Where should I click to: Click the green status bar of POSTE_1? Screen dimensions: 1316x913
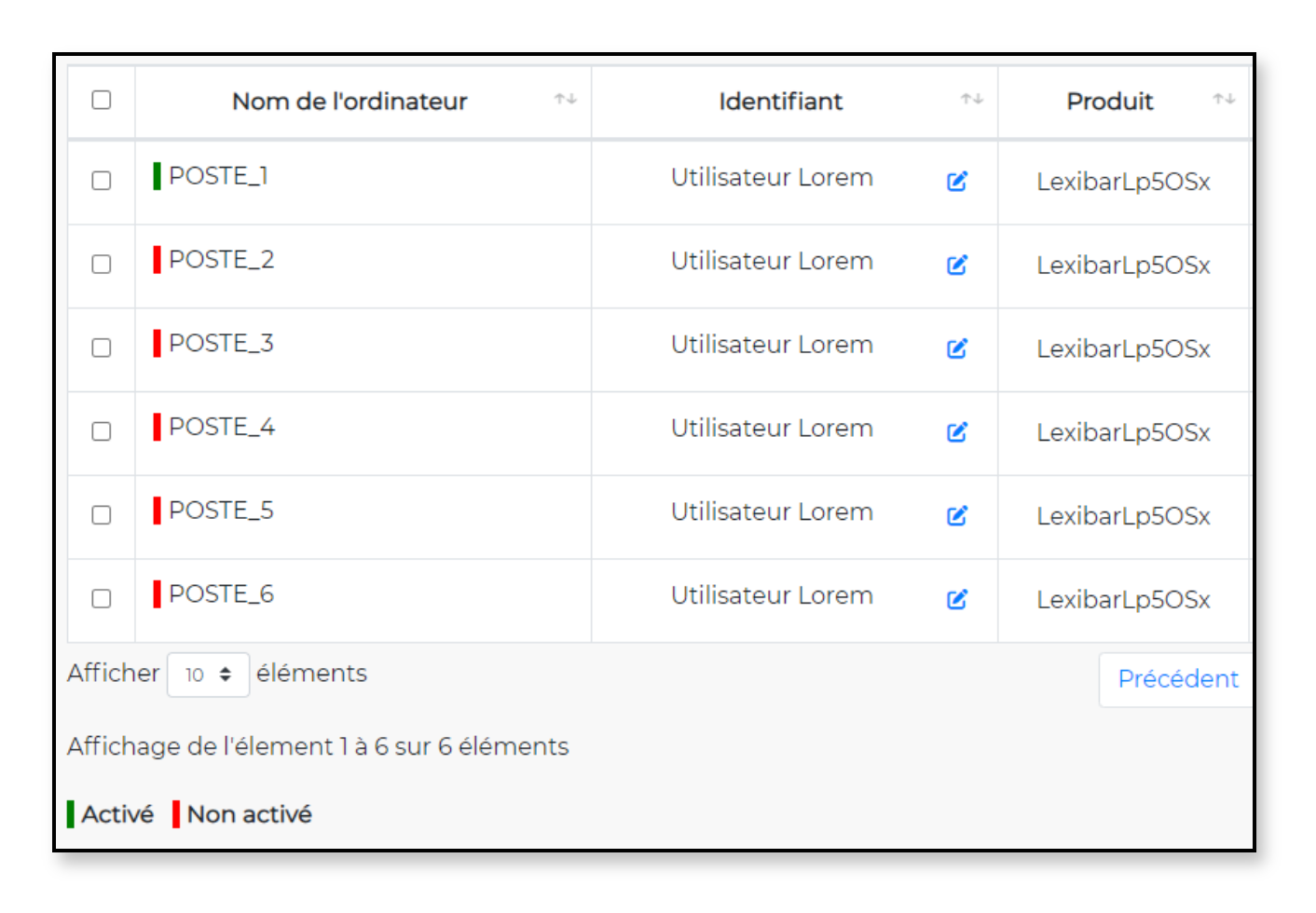pyautogui.click(x=158, y=175)
